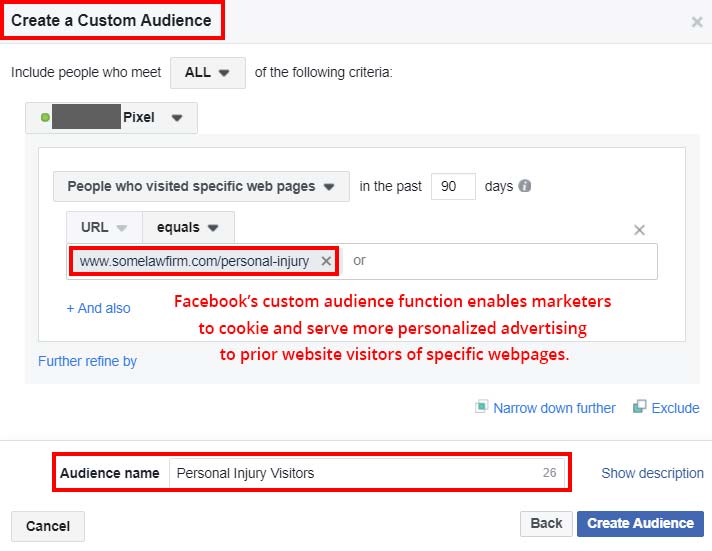Screen dimensions: 712x551
Task: Edit the past days number field
Action: click(453, 186)
